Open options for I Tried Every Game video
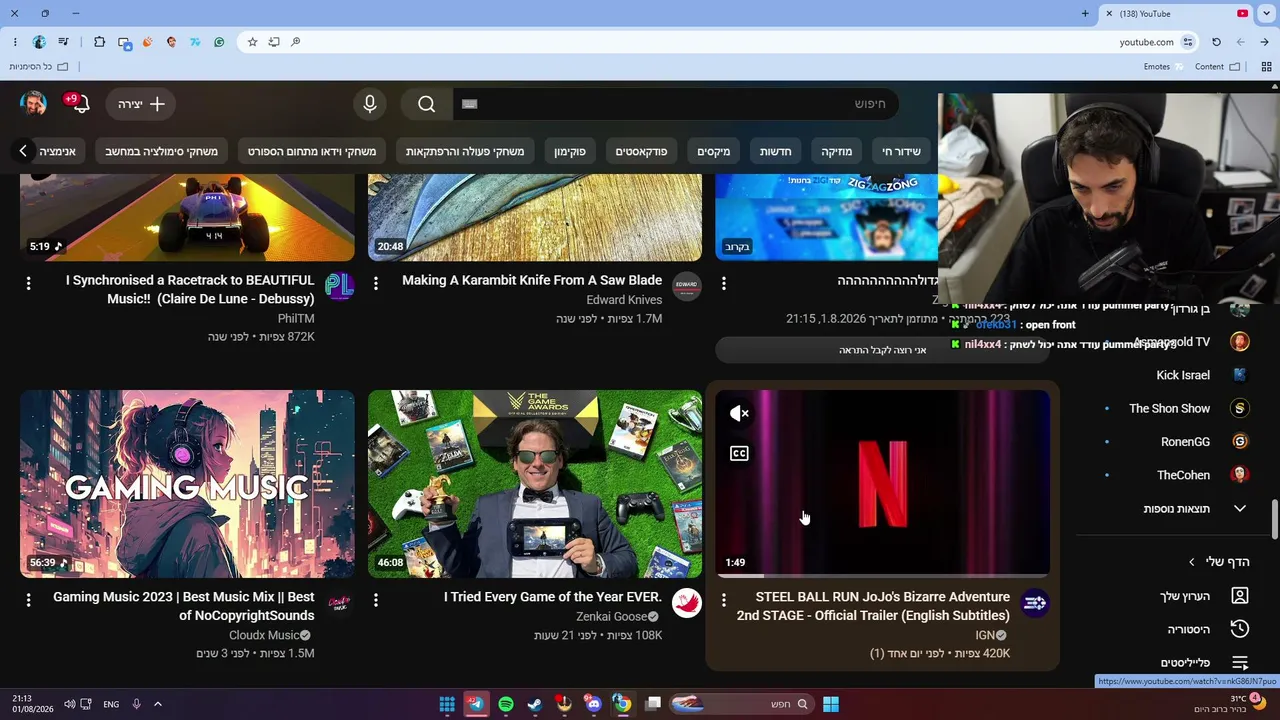 (376, 600)
